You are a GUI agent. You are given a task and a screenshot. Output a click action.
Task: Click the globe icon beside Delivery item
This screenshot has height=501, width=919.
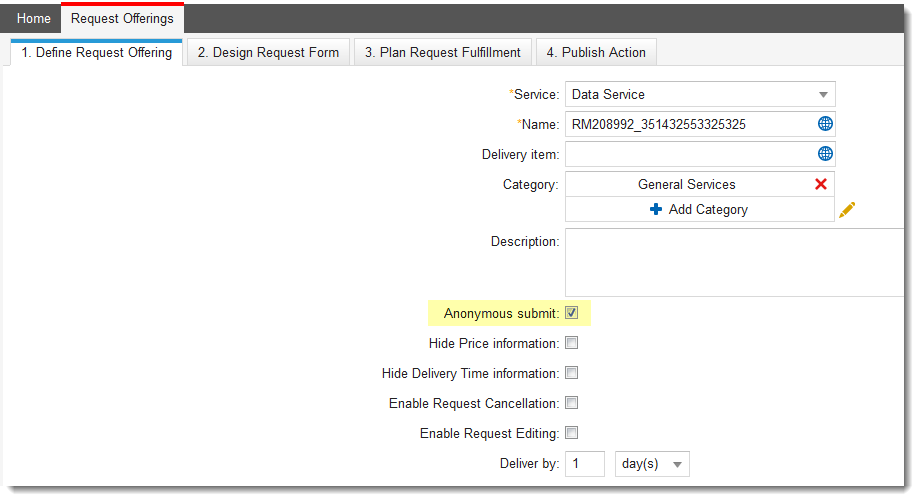825,154
